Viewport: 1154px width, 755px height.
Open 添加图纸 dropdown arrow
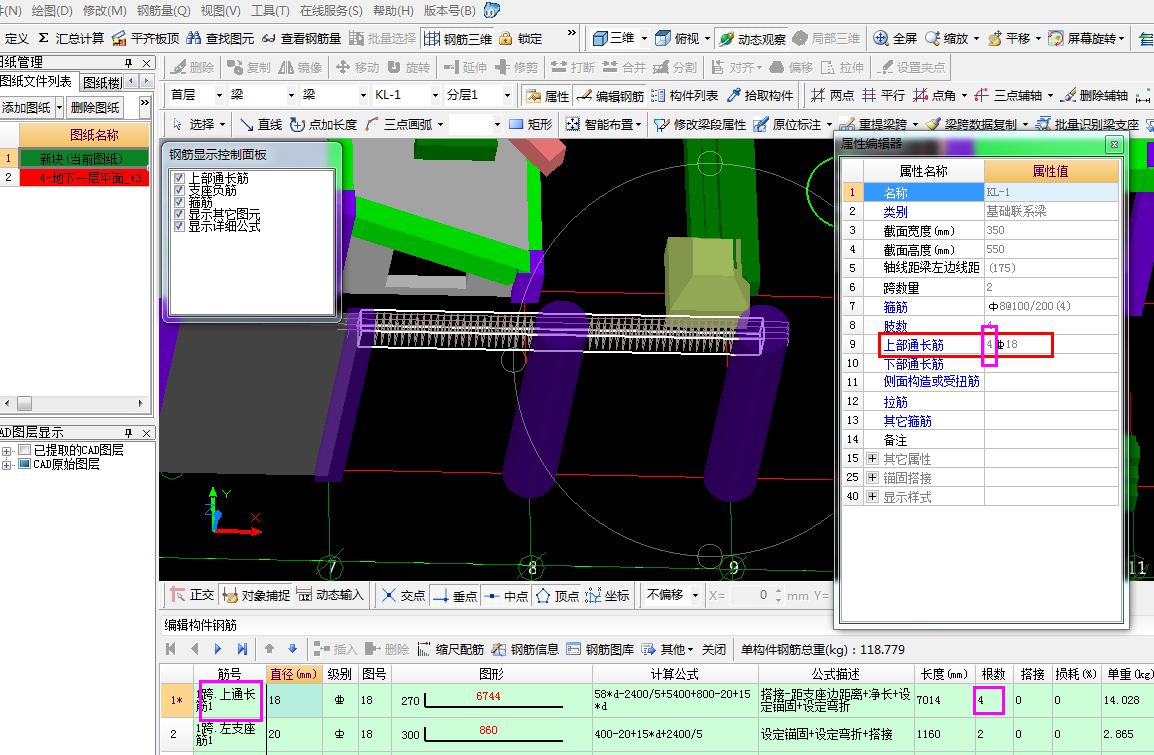coord(60,107)
